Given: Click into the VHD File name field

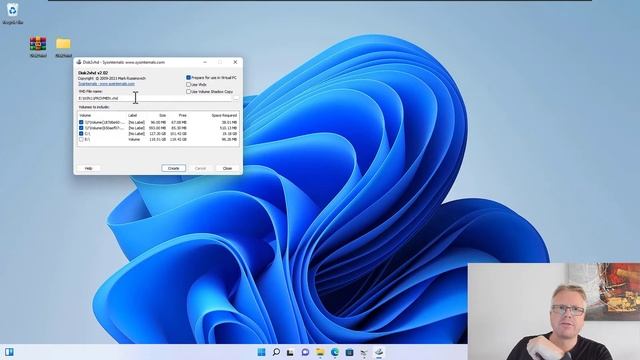Looking at the screenshot, I should 155,98.
